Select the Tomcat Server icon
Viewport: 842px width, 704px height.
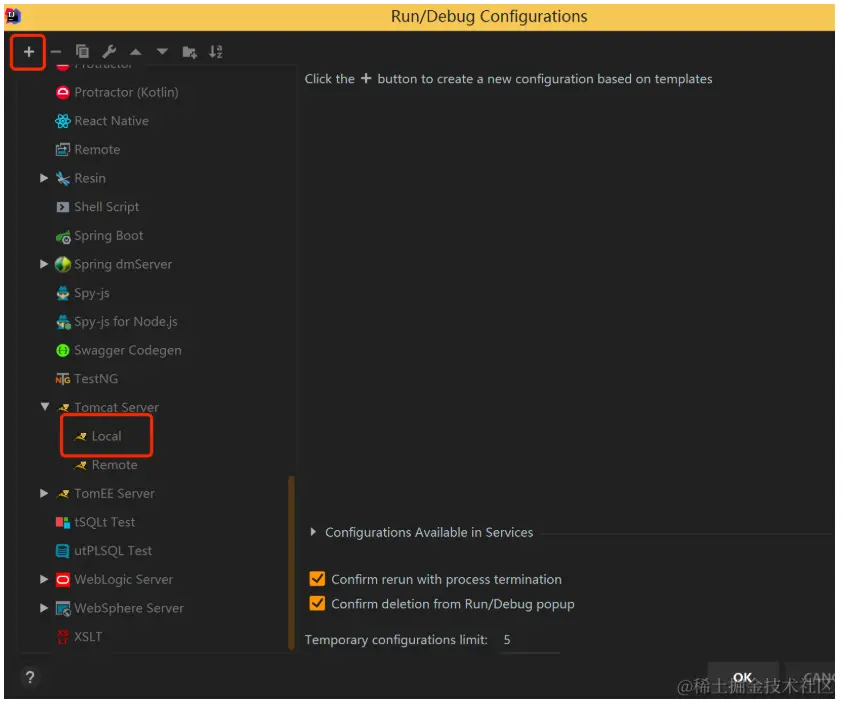[63, 408]
